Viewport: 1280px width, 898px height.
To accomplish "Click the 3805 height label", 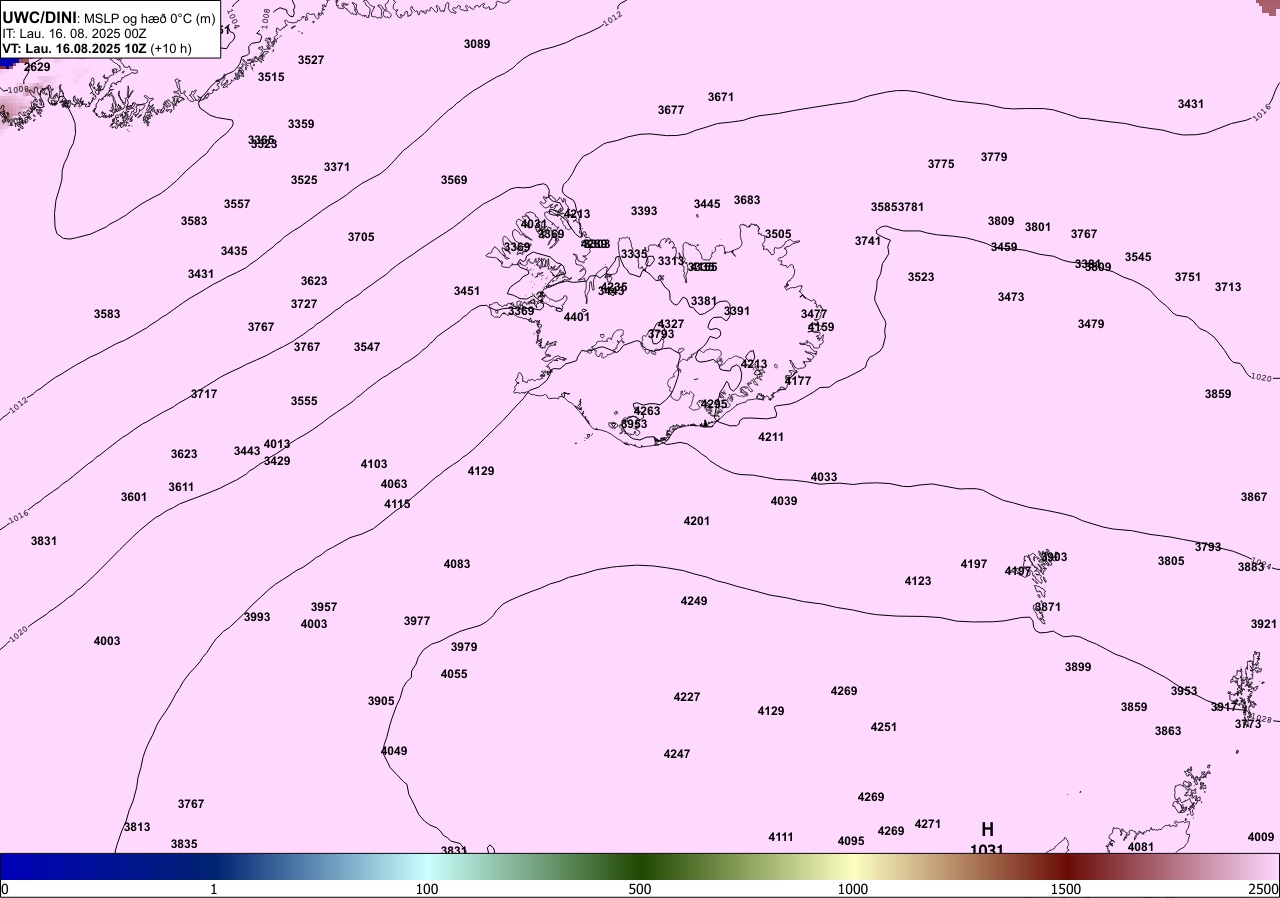I will coord(1171,561).
